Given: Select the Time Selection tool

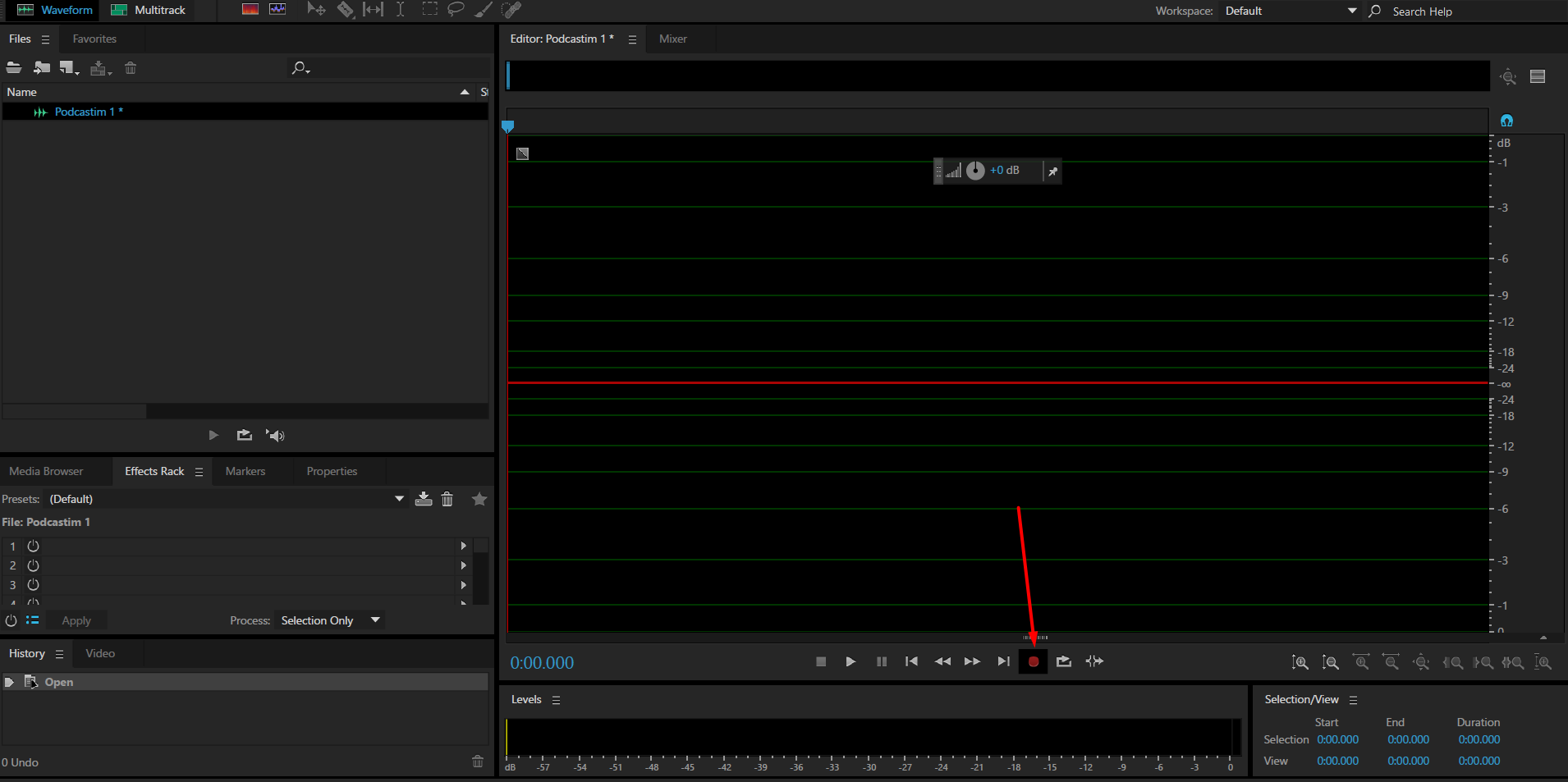Looking at the screenshot, I should click(x=400, y=10).
